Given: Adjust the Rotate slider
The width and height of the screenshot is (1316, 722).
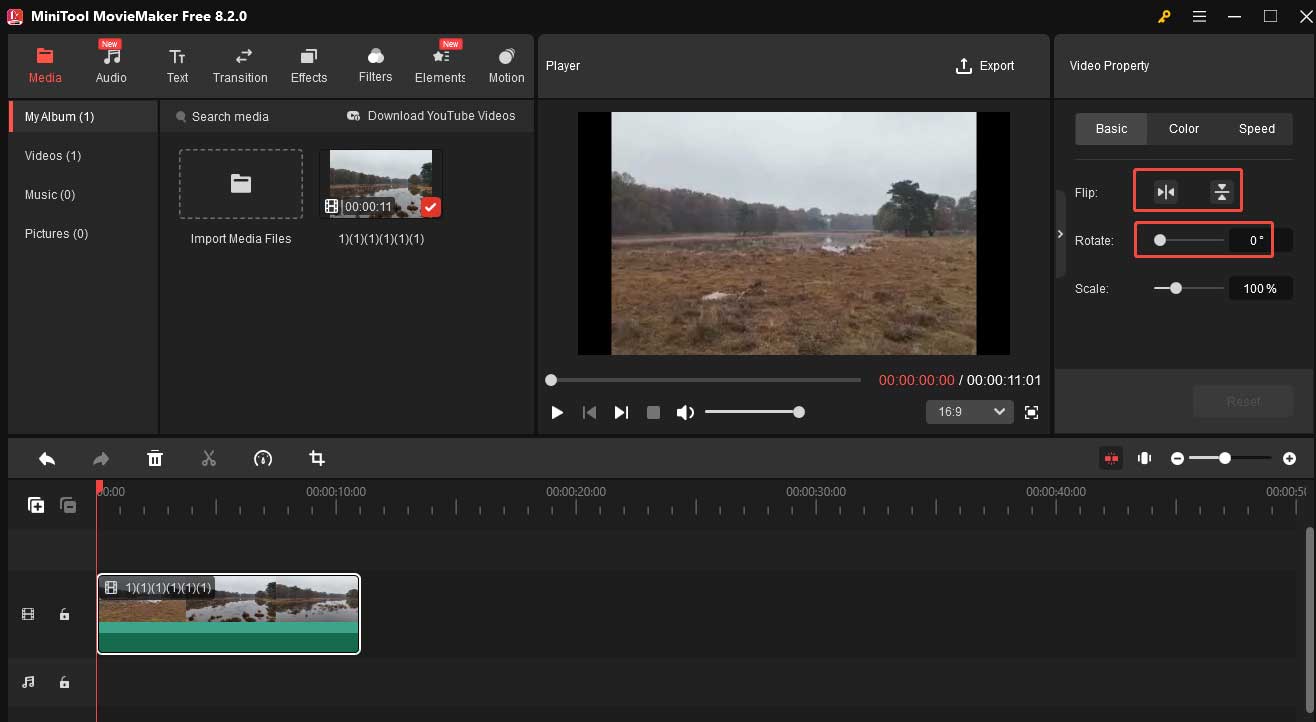Looking at the screenshot, I should pos(1189,240).
